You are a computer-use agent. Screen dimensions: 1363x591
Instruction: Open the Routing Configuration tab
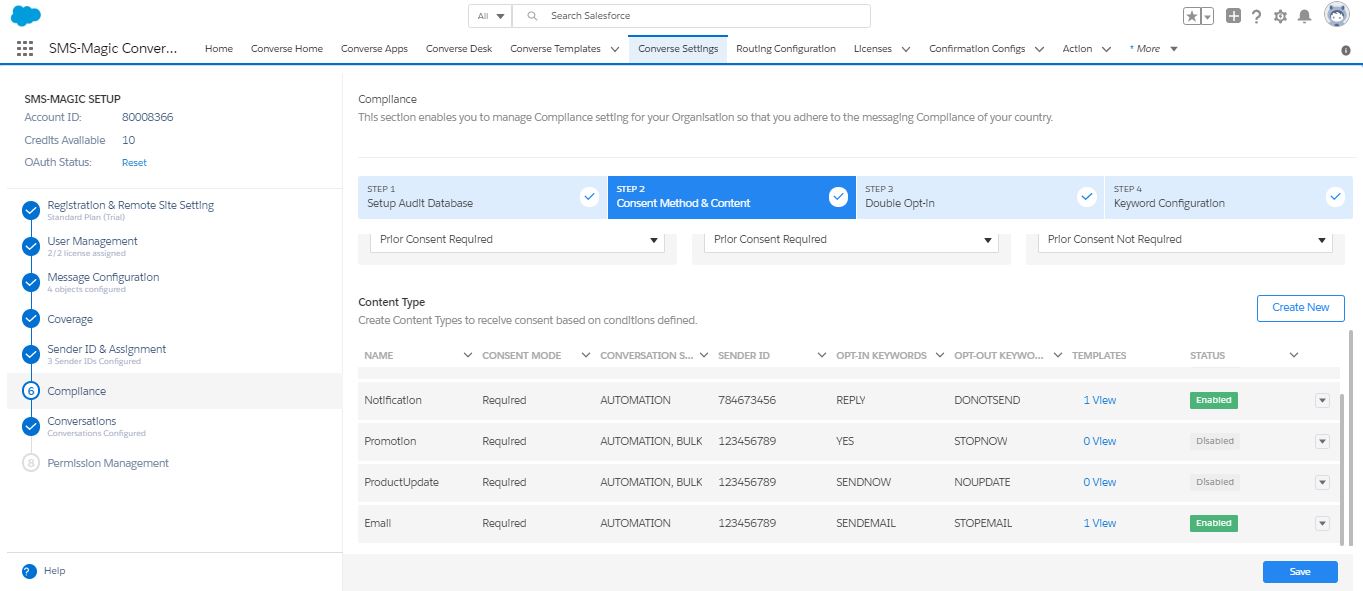tap(786, 48)
